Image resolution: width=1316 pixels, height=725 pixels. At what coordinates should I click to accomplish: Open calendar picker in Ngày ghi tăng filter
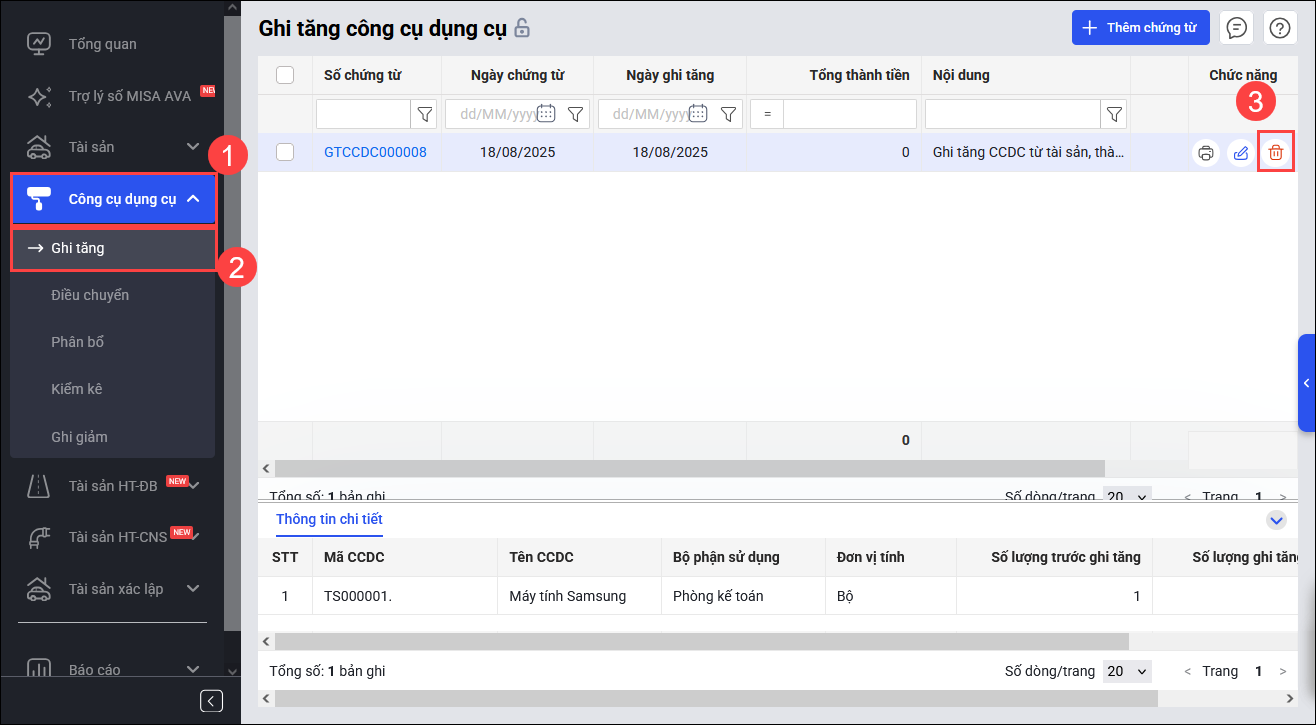click(x=699, y=114)
